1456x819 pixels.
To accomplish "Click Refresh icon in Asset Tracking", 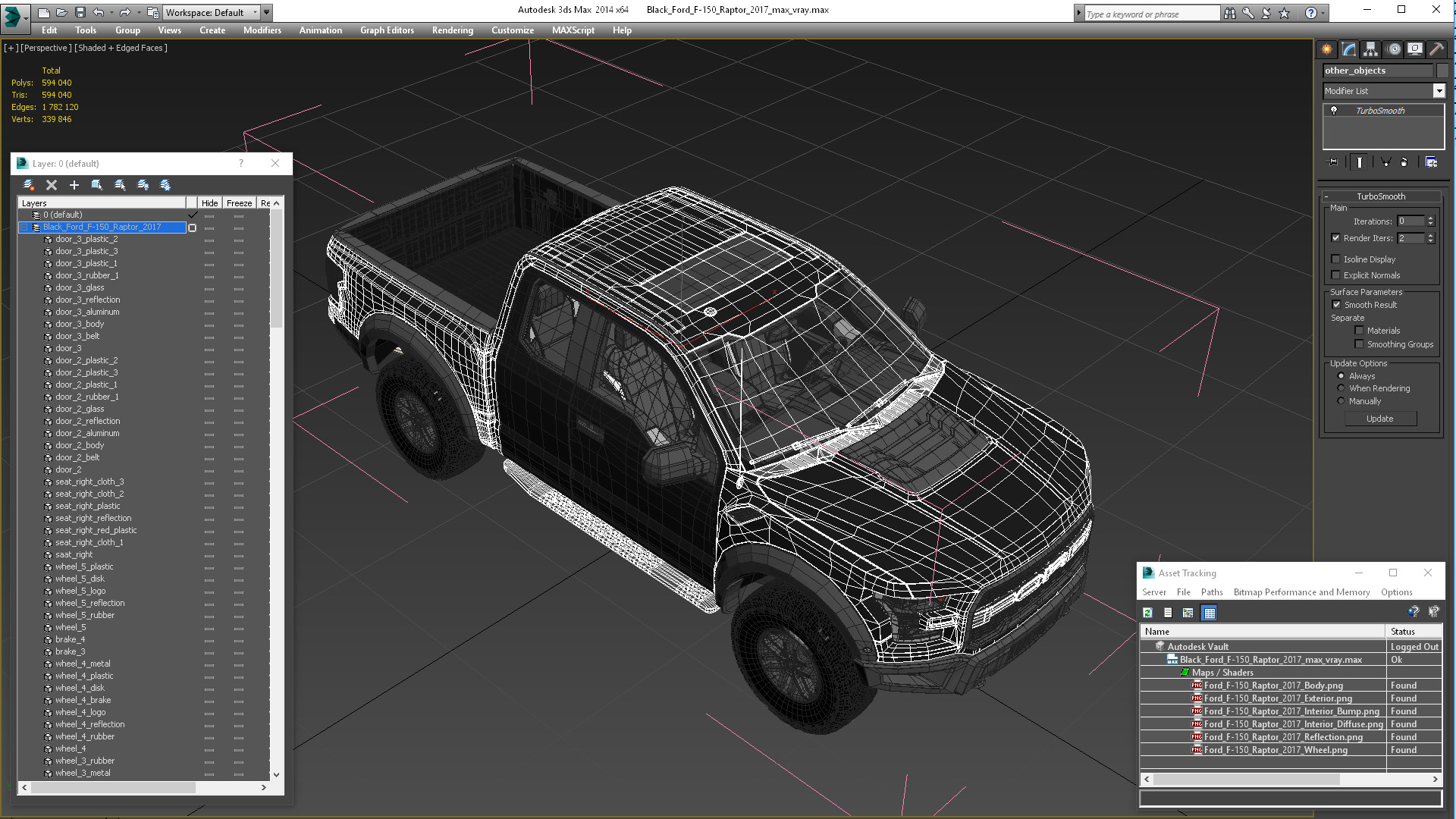I will tap(1148, 613).
